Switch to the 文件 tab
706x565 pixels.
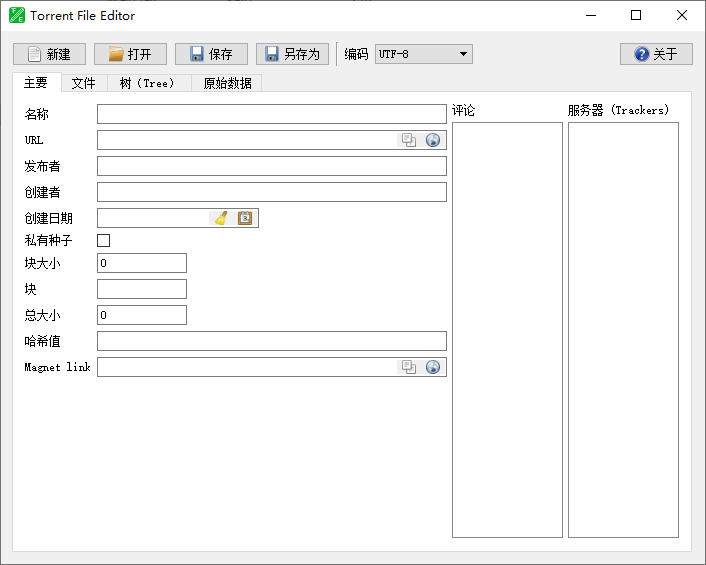click(84, 83)
